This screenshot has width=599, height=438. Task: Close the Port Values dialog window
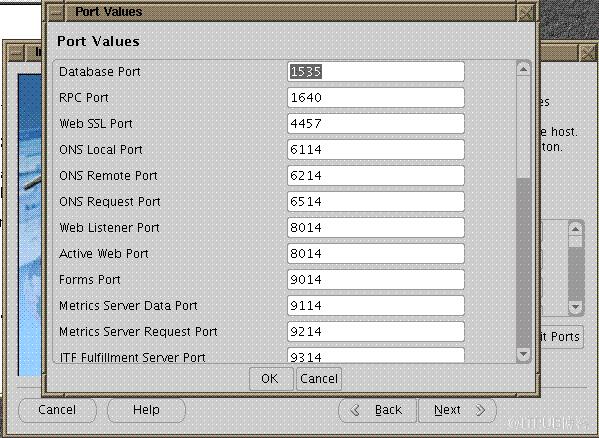coord(526,13)
